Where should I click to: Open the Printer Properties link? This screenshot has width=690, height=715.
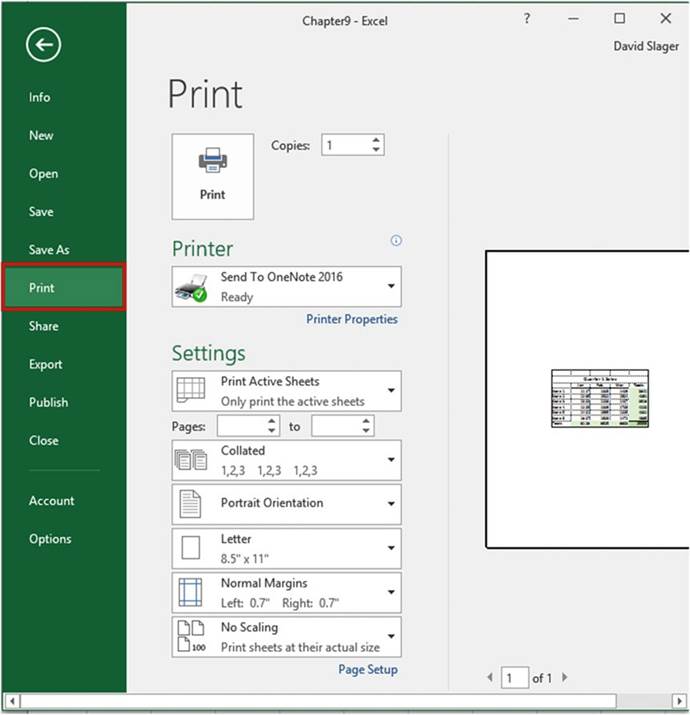351,319
